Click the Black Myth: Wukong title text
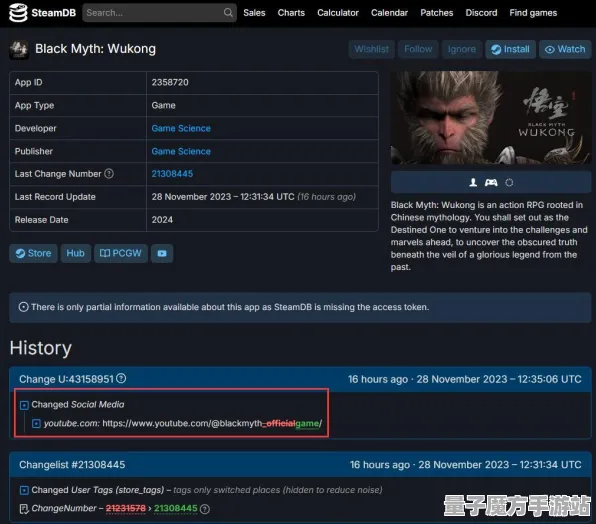 95,49
